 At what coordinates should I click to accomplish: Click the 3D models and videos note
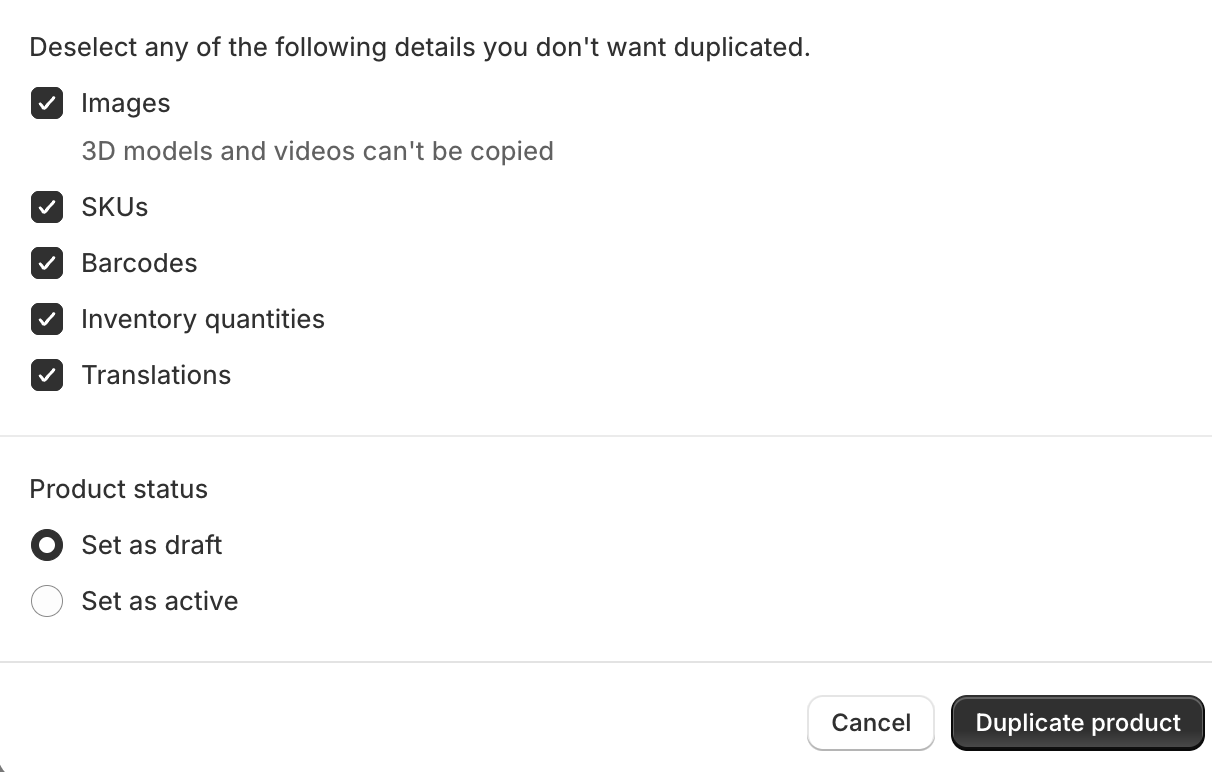[x=317, y=151]
